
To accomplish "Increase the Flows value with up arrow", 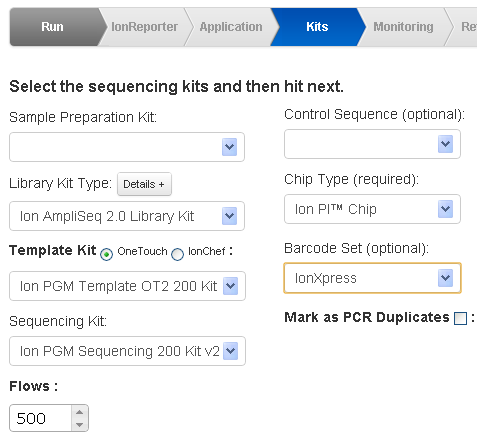I will 79,412.
